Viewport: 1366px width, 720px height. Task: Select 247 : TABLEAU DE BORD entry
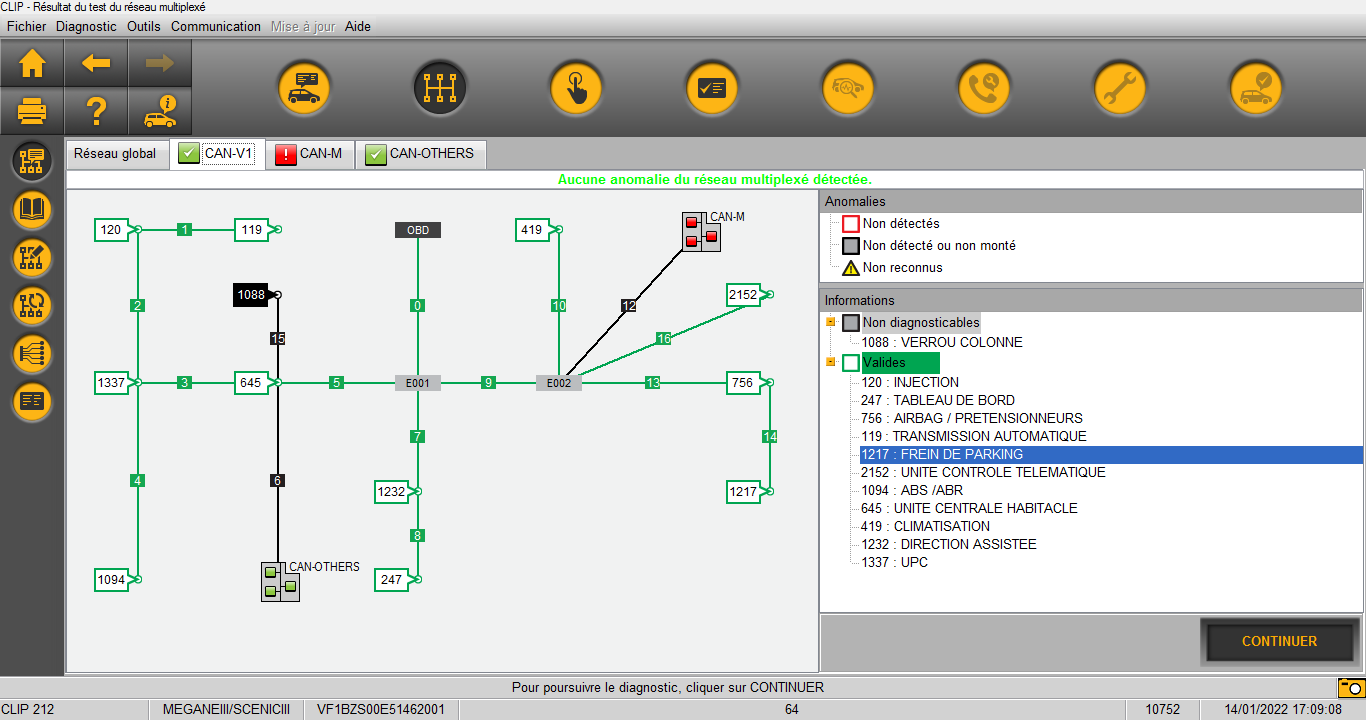click(938, 400)
